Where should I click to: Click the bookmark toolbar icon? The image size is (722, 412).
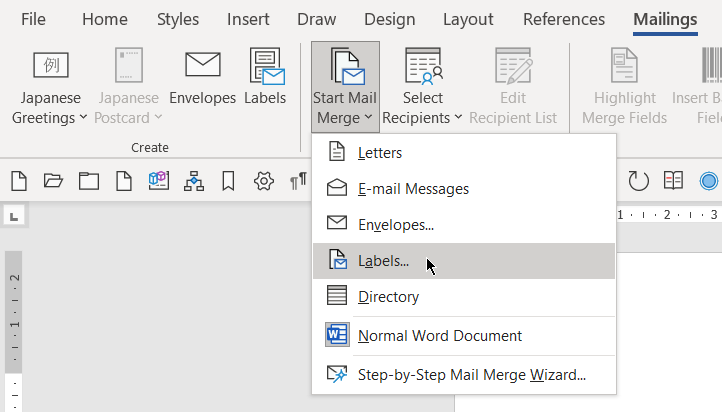[228, 181]
